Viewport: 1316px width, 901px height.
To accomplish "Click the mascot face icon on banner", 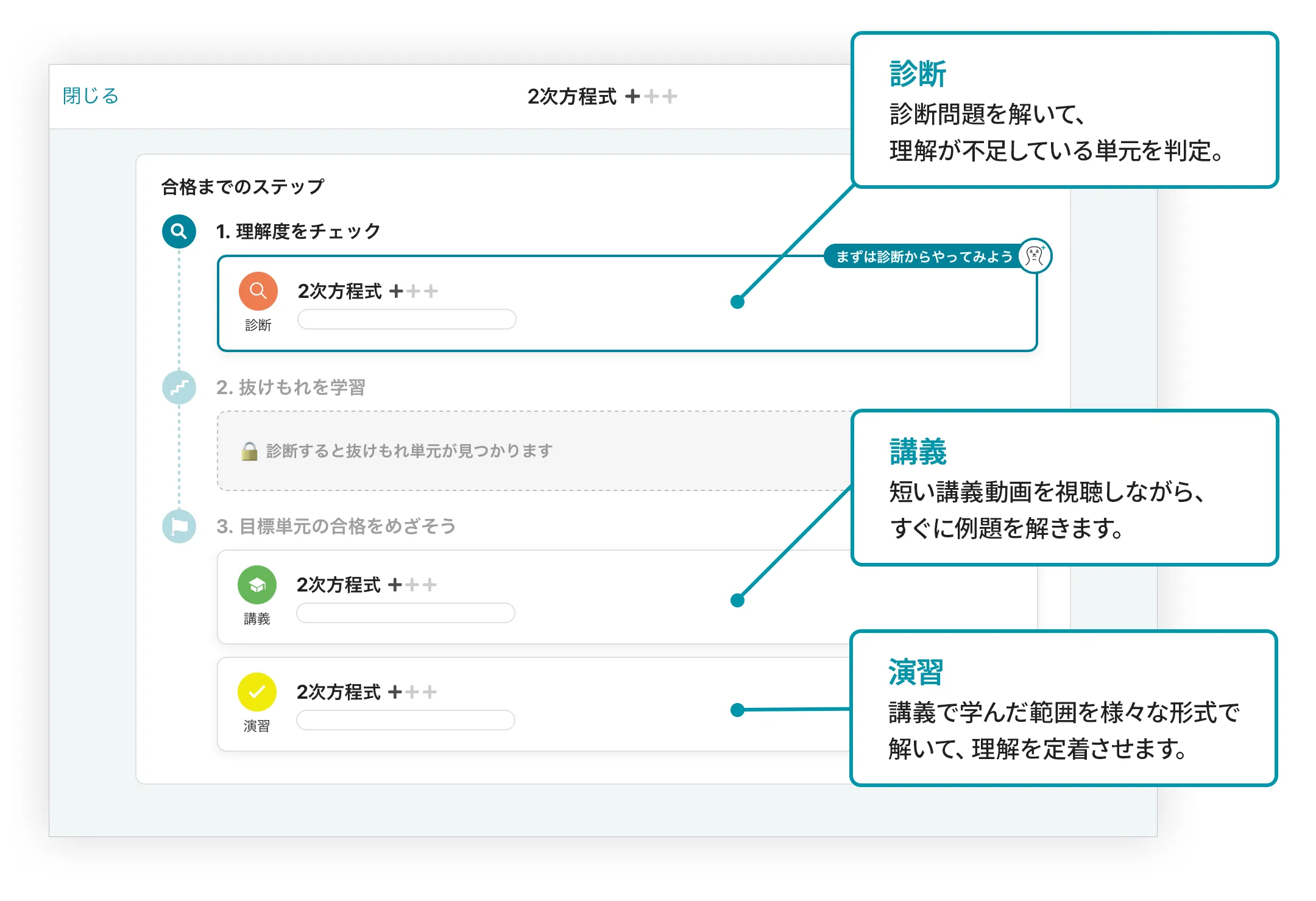I will coord(1035,256).
